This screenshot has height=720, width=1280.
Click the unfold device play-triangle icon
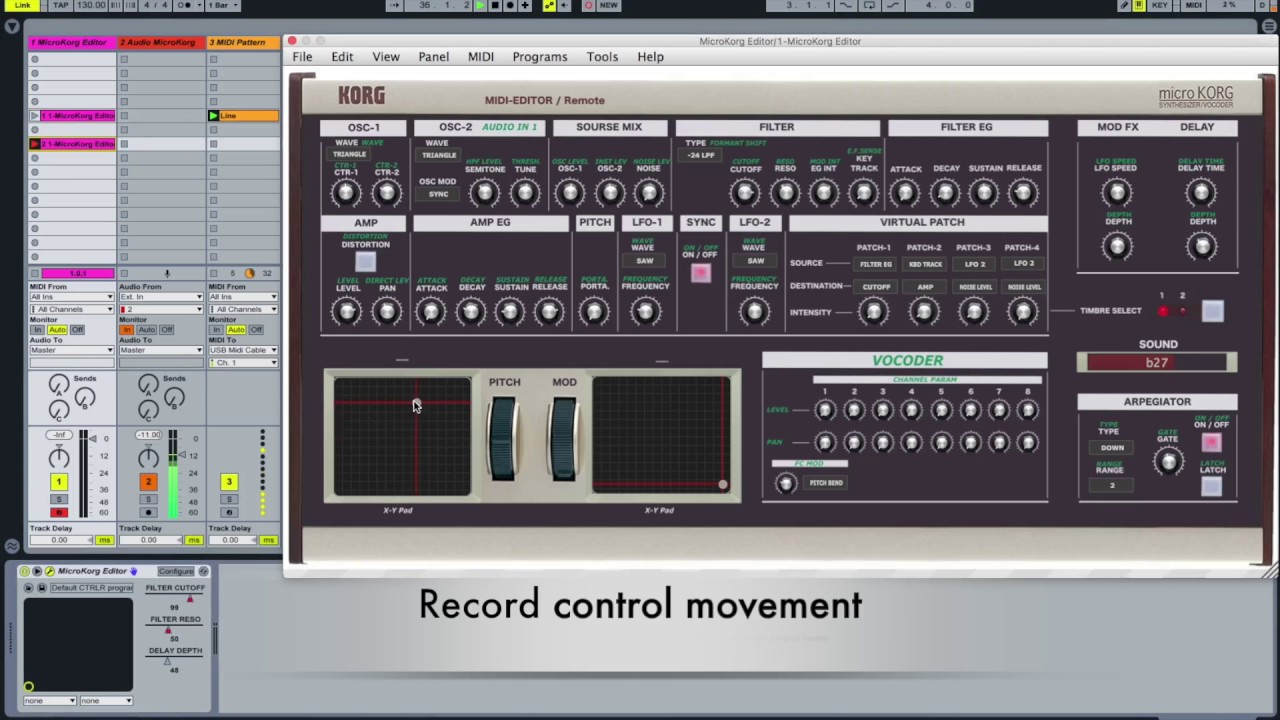click(37, 571)
